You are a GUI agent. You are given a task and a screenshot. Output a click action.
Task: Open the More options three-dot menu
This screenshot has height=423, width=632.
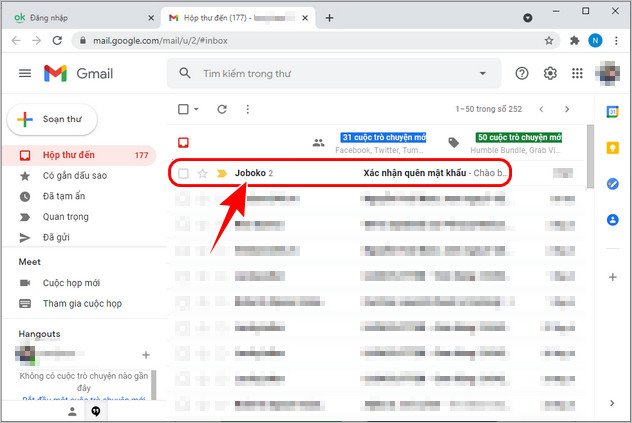click(x=247, y=109)
